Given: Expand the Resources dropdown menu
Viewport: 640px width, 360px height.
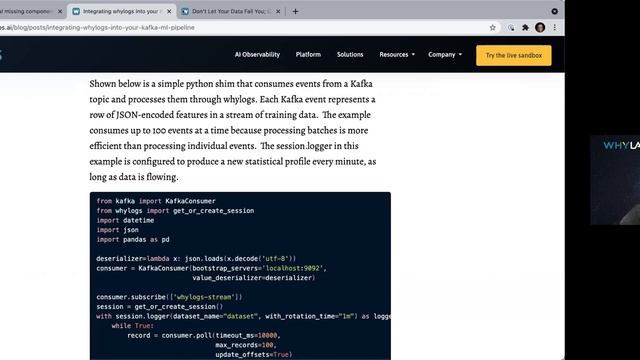Looking at the screenshot, I should pos(397,54).
